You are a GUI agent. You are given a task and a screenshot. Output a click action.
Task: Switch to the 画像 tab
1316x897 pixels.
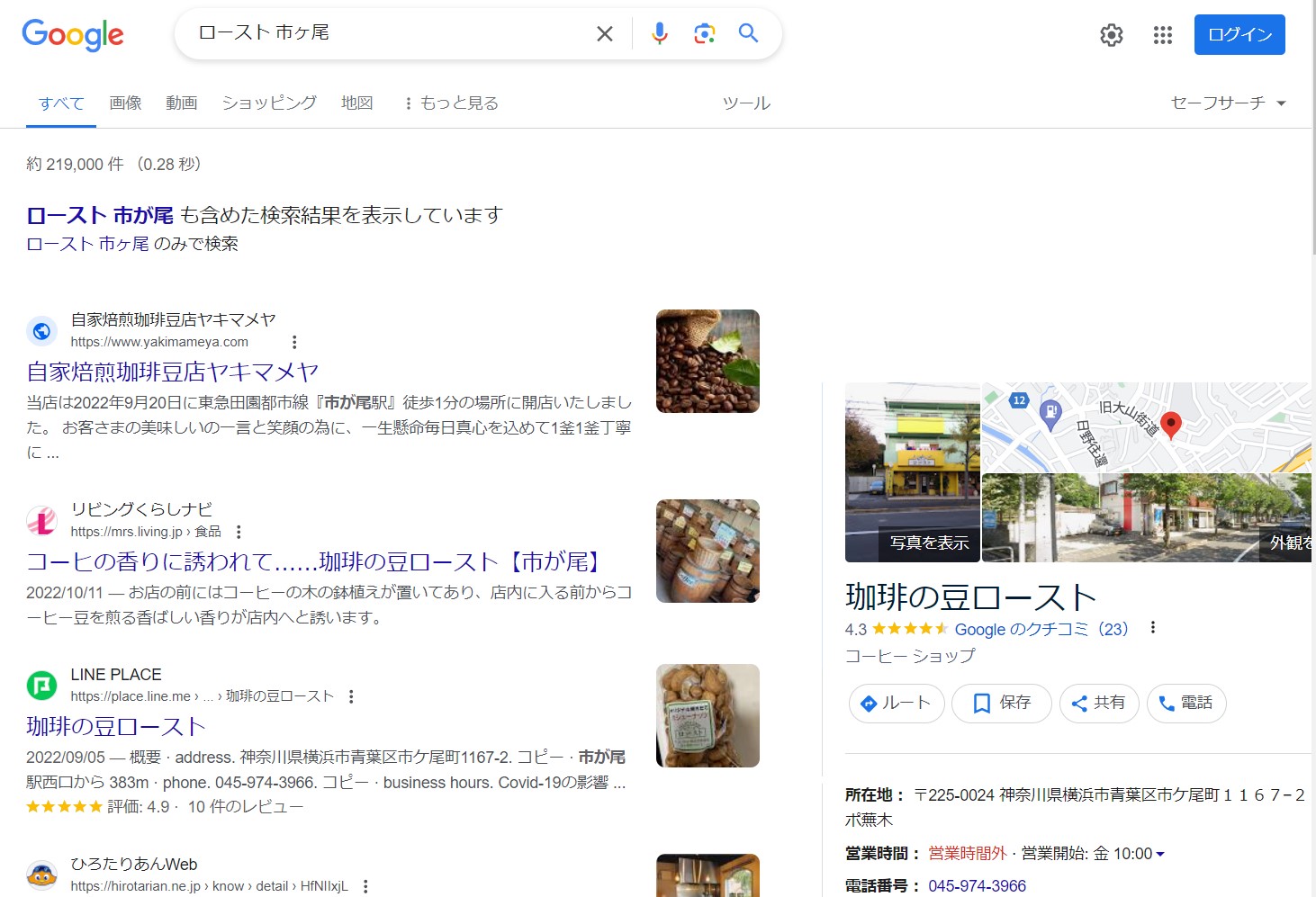click(125, 103)
